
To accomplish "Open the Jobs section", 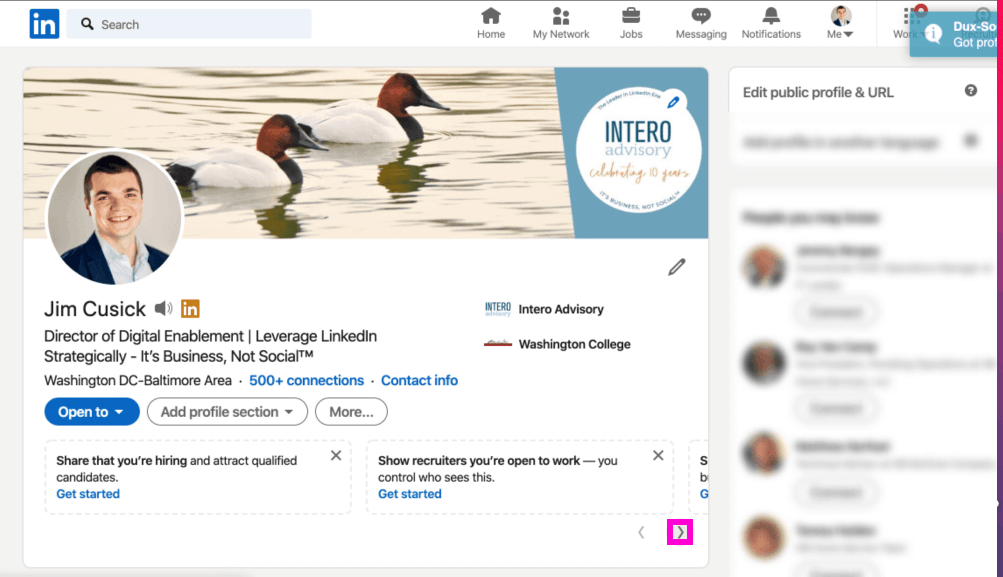I will click(x=630, y=23).
